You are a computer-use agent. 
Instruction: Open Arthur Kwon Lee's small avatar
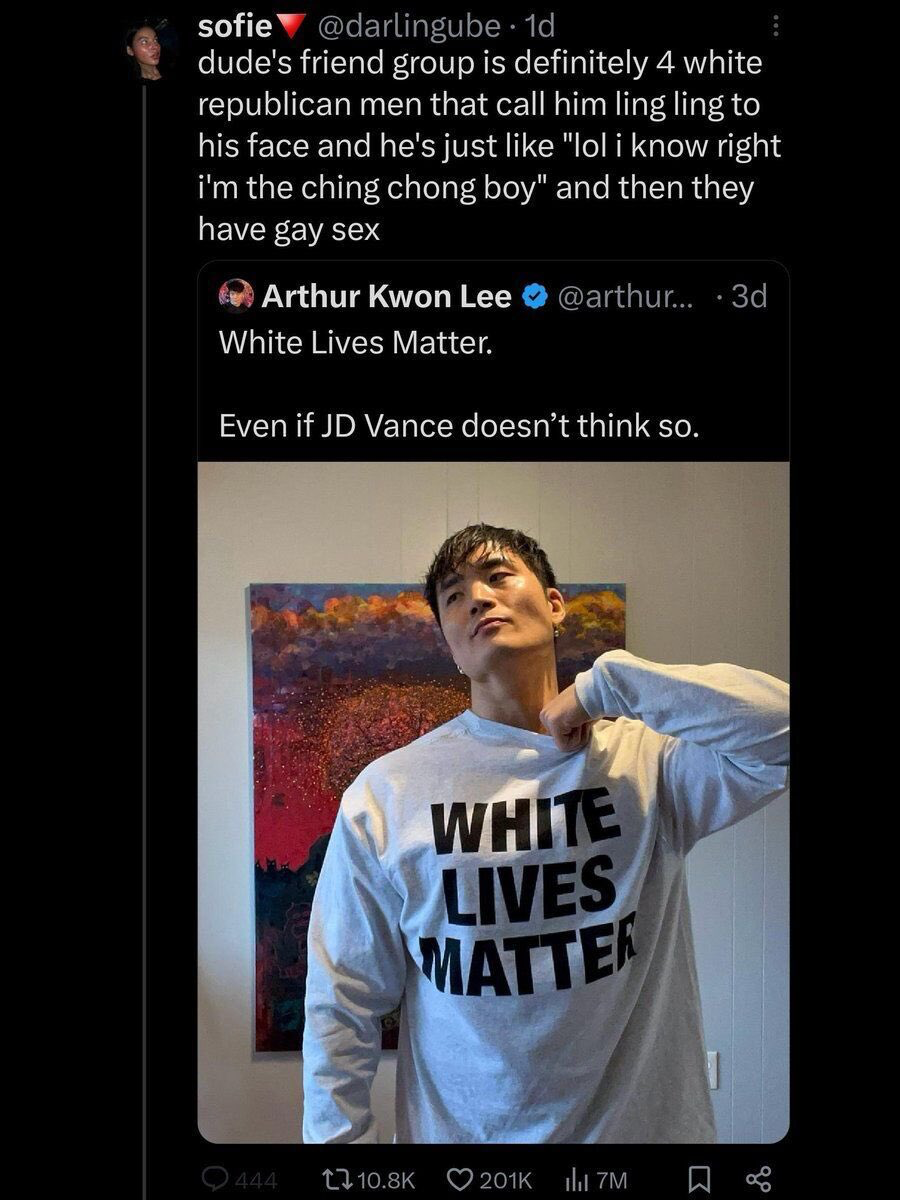[x=236, y=296]
